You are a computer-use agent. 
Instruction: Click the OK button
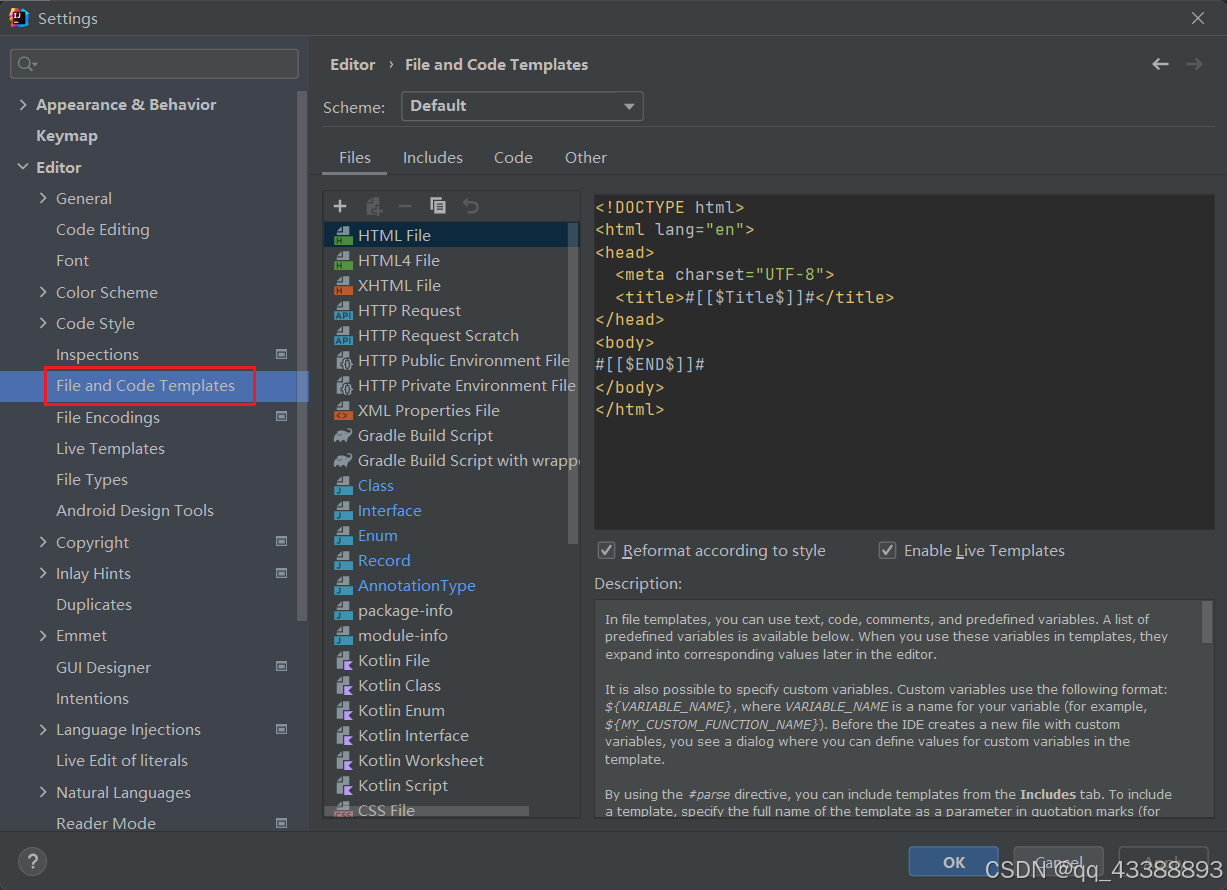954,862
